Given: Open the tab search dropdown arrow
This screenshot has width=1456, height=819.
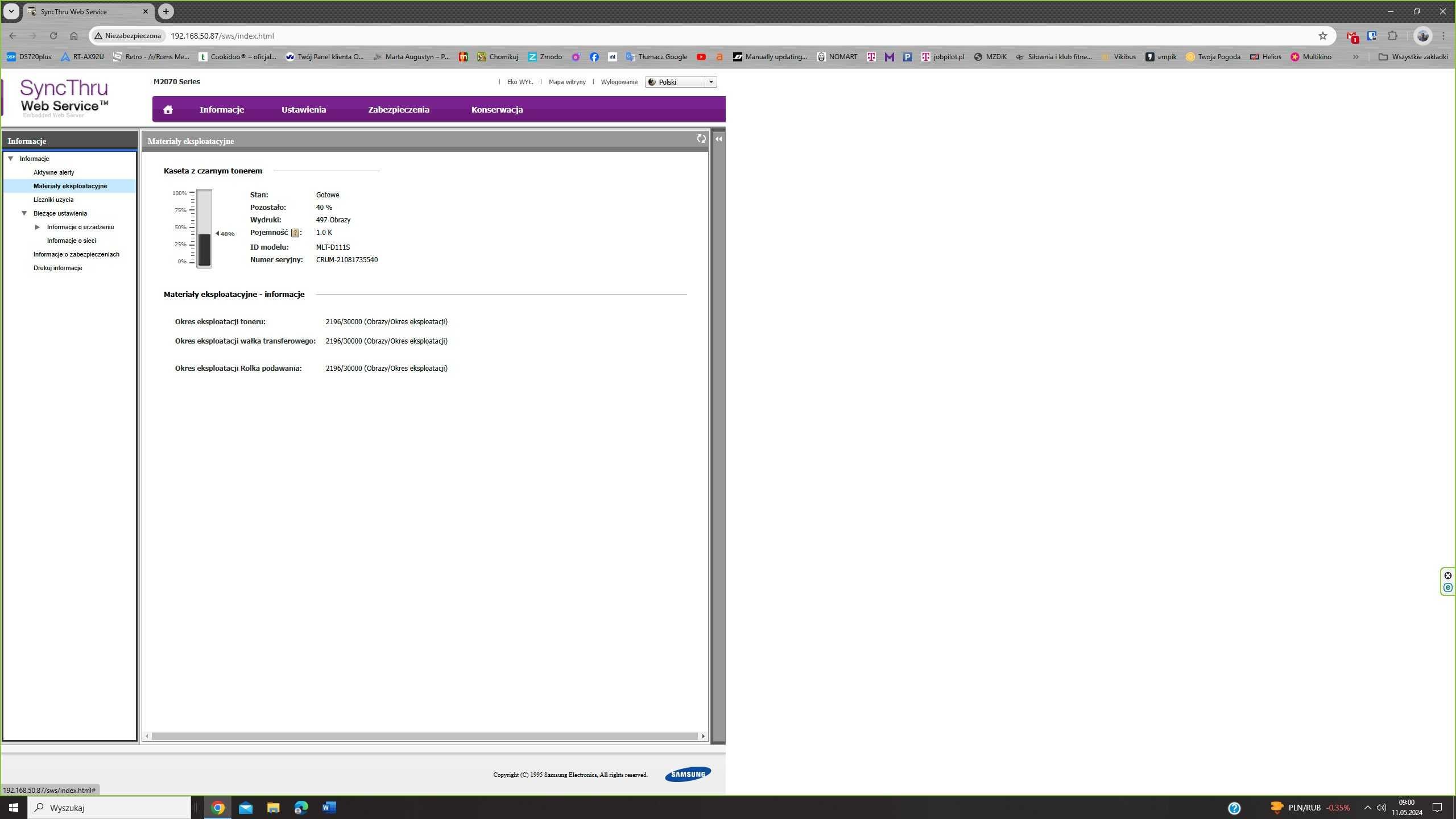Looking at the screenshot, I should pyautogui.click(x=11, y=11).
